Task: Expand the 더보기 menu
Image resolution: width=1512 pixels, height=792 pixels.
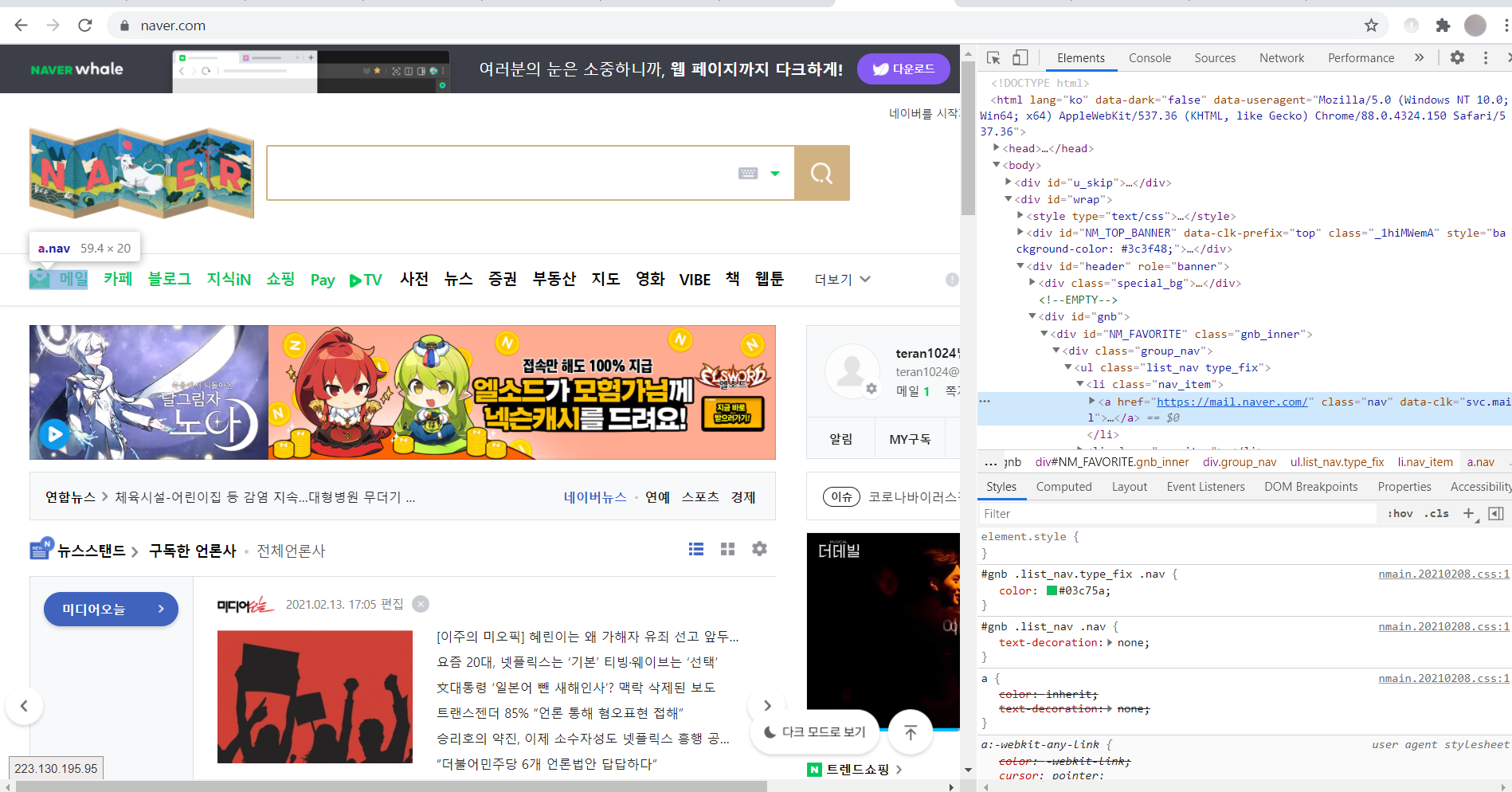Action: (842, 280)
